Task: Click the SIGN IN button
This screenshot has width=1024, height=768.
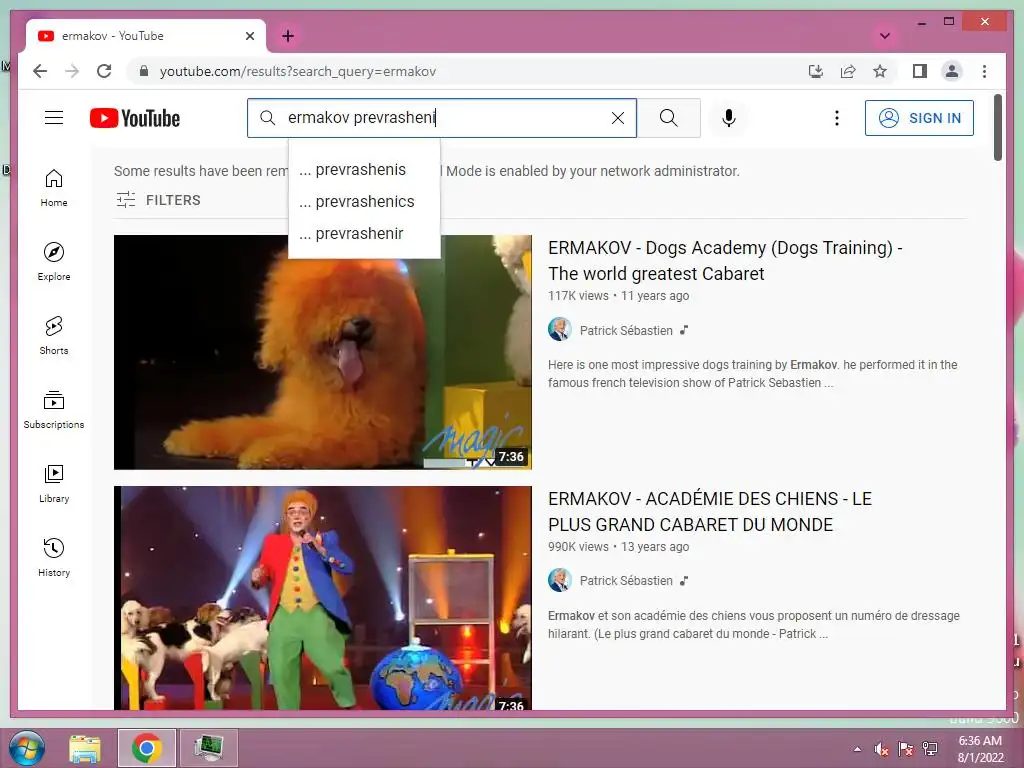Action: [919, 118]
